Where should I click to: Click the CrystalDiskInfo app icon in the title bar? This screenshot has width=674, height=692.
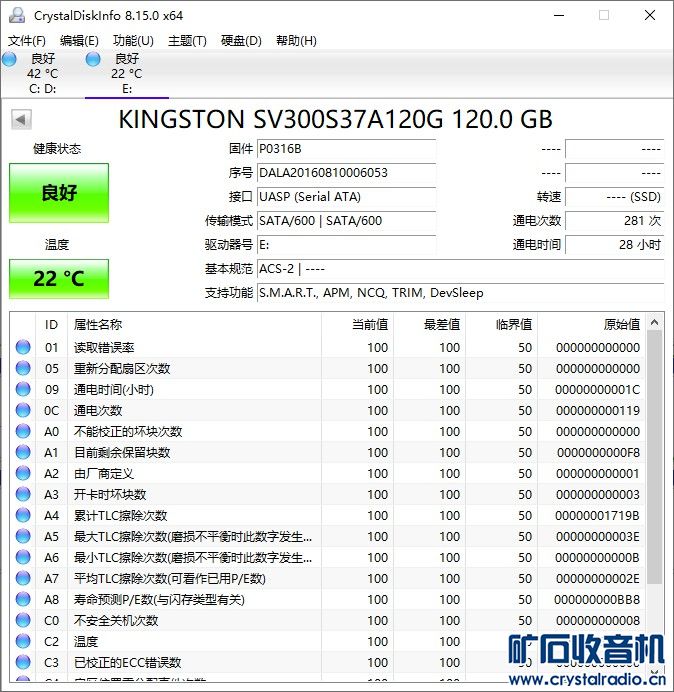click(17, 15)
